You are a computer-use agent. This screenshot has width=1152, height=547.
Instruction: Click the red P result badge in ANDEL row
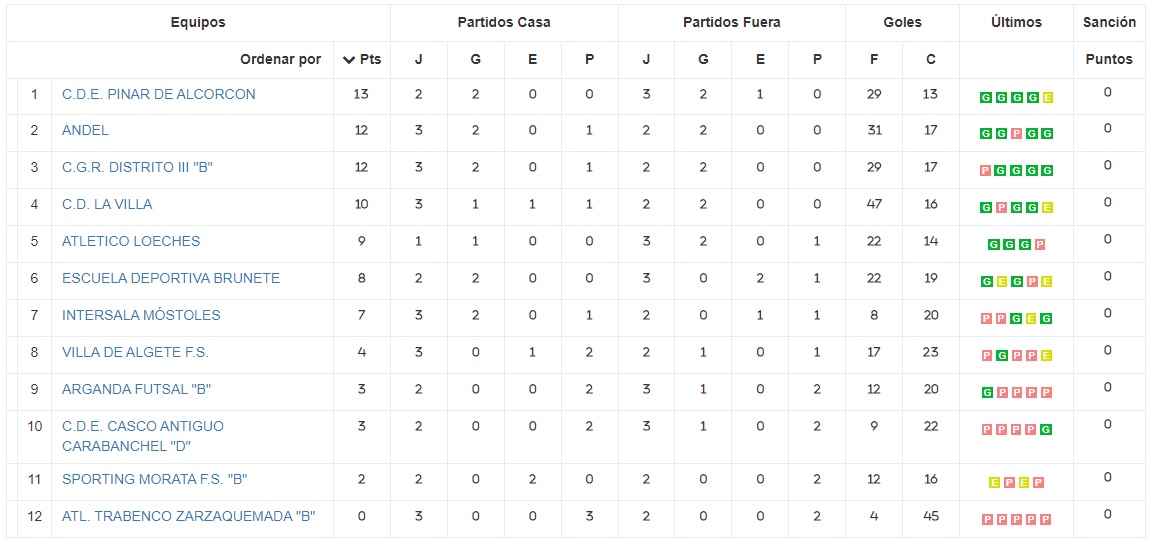[x=1016, y=134]
